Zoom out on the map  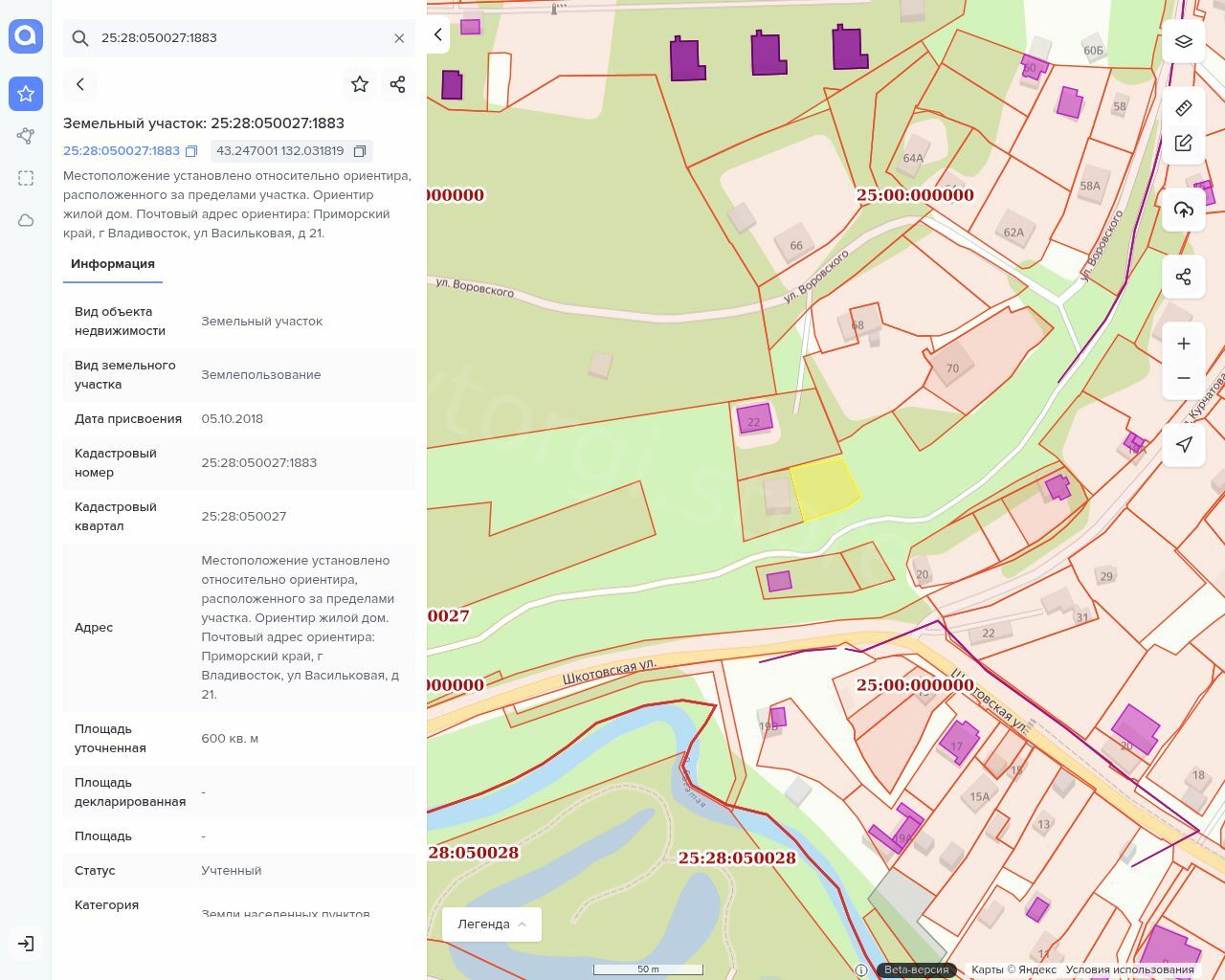[x=1184, y=378]
